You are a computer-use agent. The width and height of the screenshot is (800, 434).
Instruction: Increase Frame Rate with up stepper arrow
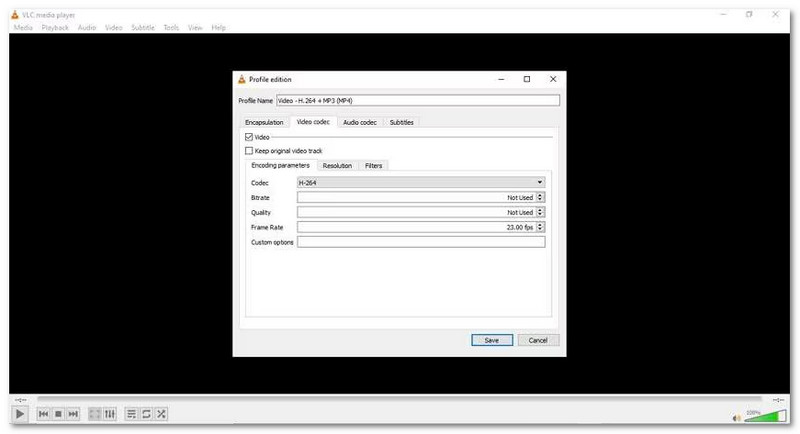click(x=540, y=224)
